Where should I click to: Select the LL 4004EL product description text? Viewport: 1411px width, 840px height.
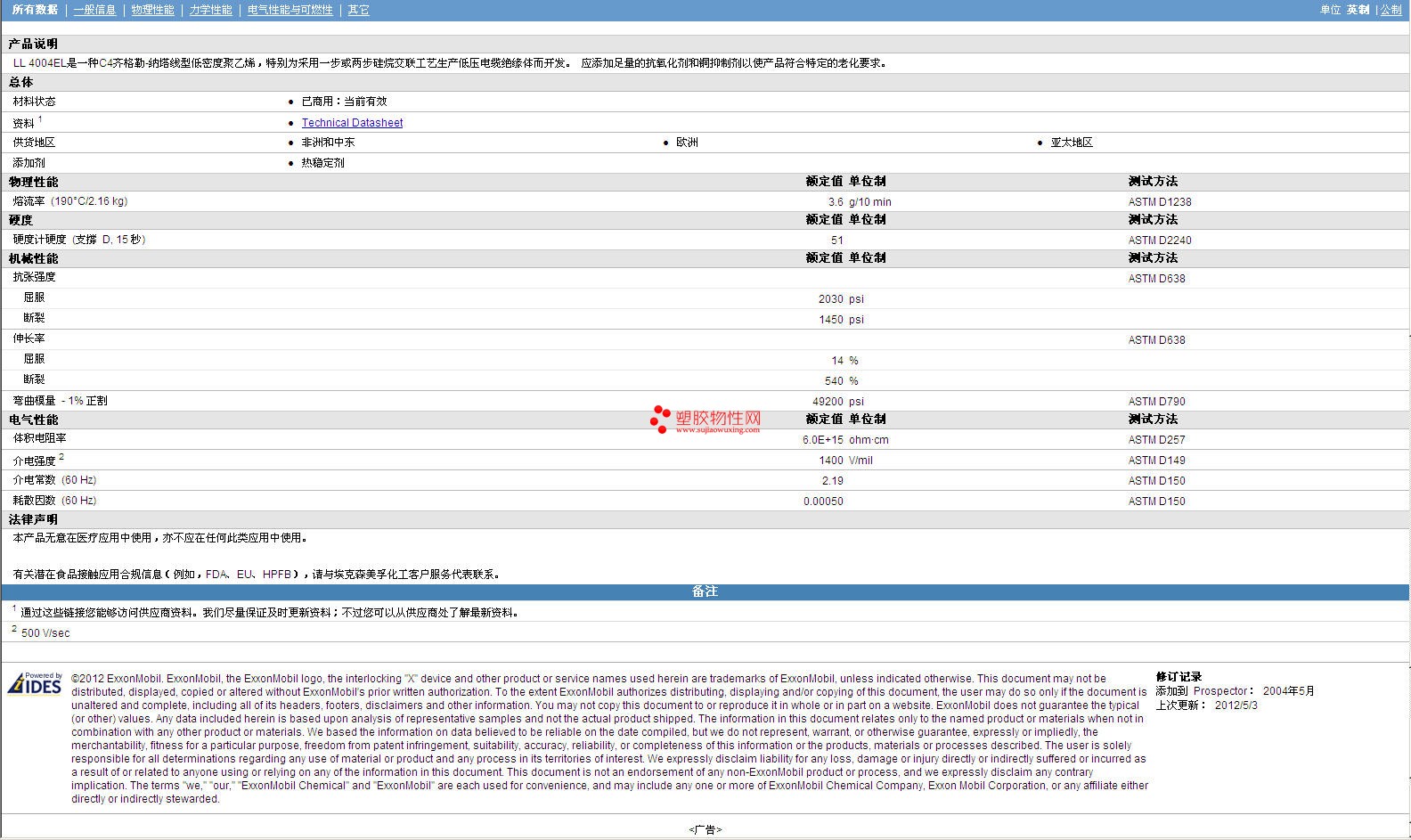click(x=451, y=63)
